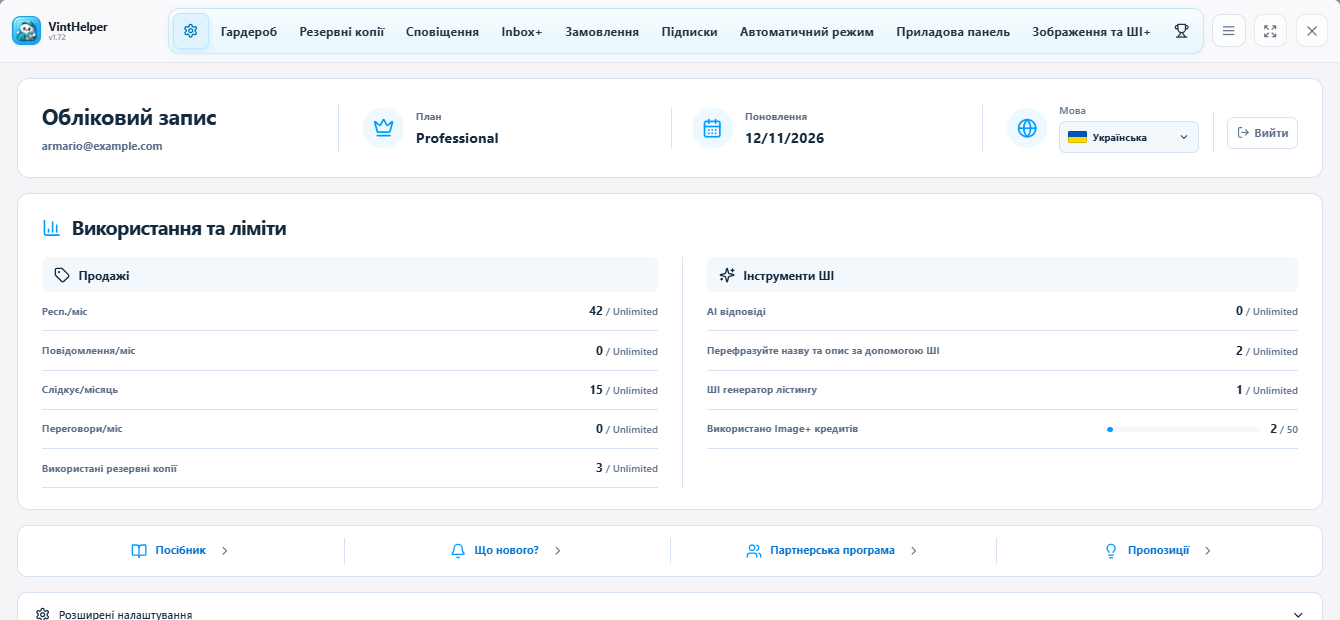
Task: Open the Посібник guide link
Action: [x=181, y=550]
